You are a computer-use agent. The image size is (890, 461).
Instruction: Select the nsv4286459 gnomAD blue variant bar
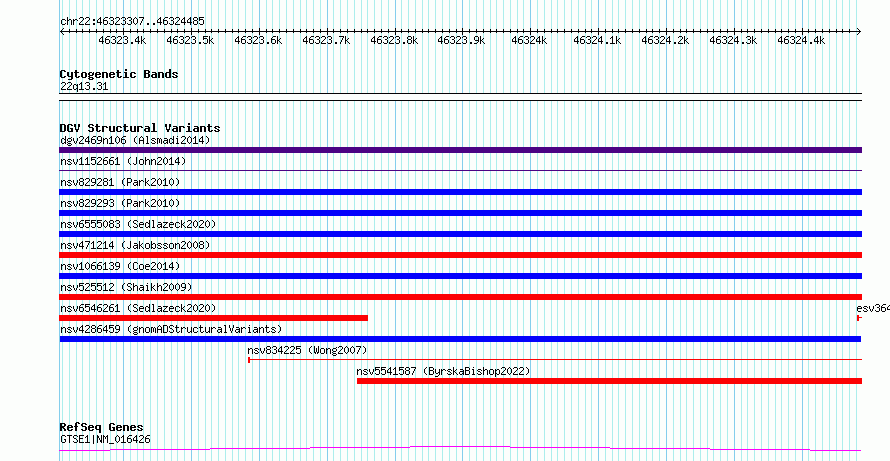click(x=460, y=339)
